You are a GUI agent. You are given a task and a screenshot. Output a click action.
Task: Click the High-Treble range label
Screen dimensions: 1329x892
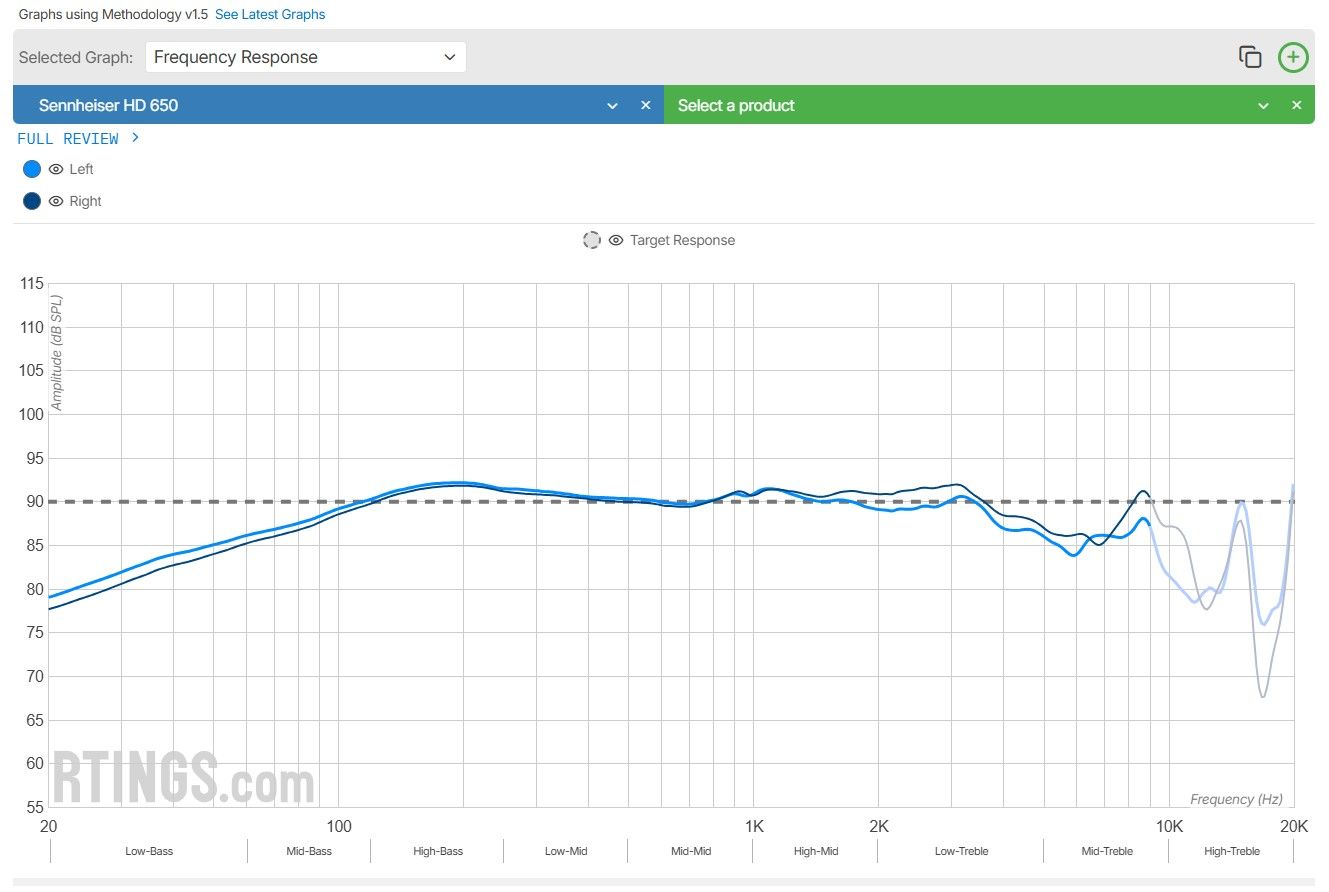(x=1232, y=851)
